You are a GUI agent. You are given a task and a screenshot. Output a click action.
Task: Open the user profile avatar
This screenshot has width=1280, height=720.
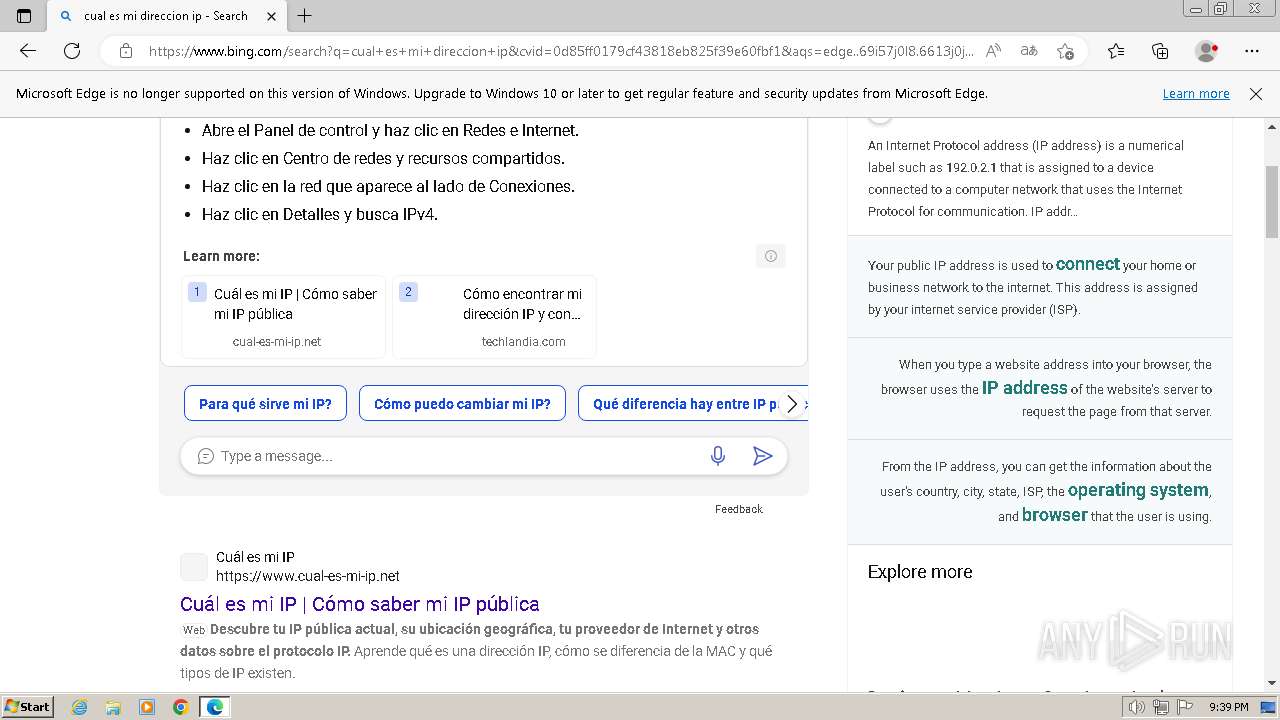1207,51
